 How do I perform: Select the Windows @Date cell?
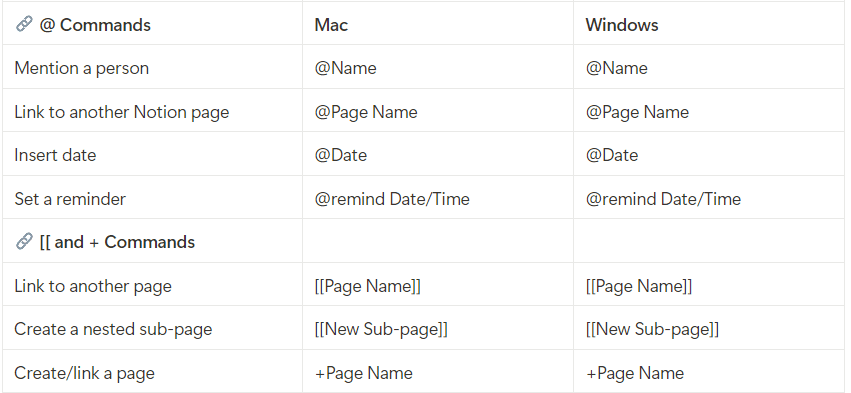(x=709, y=154)
